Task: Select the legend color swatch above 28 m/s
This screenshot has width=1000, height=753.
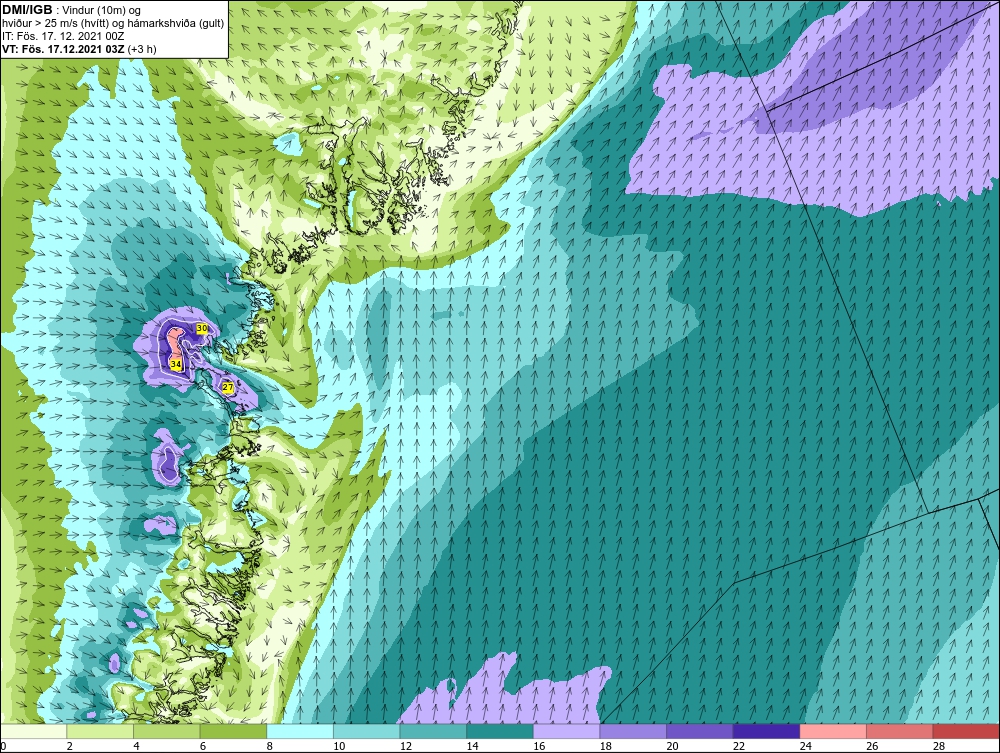Action: tap(966, 731)
